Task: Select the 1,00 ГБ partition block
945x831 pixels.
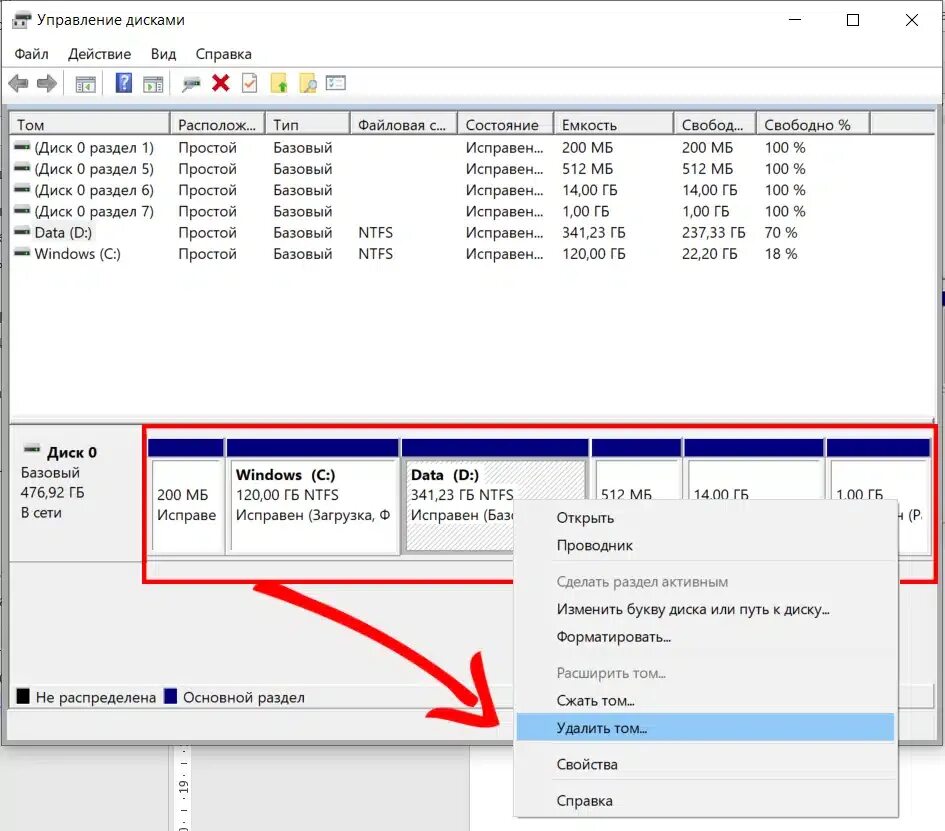Action: point(879,470)
